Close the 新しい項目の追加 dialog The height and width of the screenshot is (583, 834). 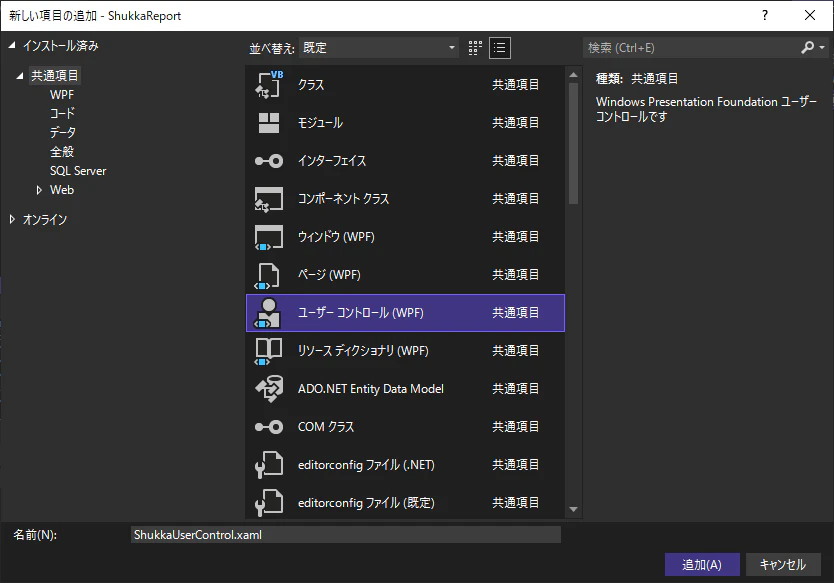pos(810,15)
